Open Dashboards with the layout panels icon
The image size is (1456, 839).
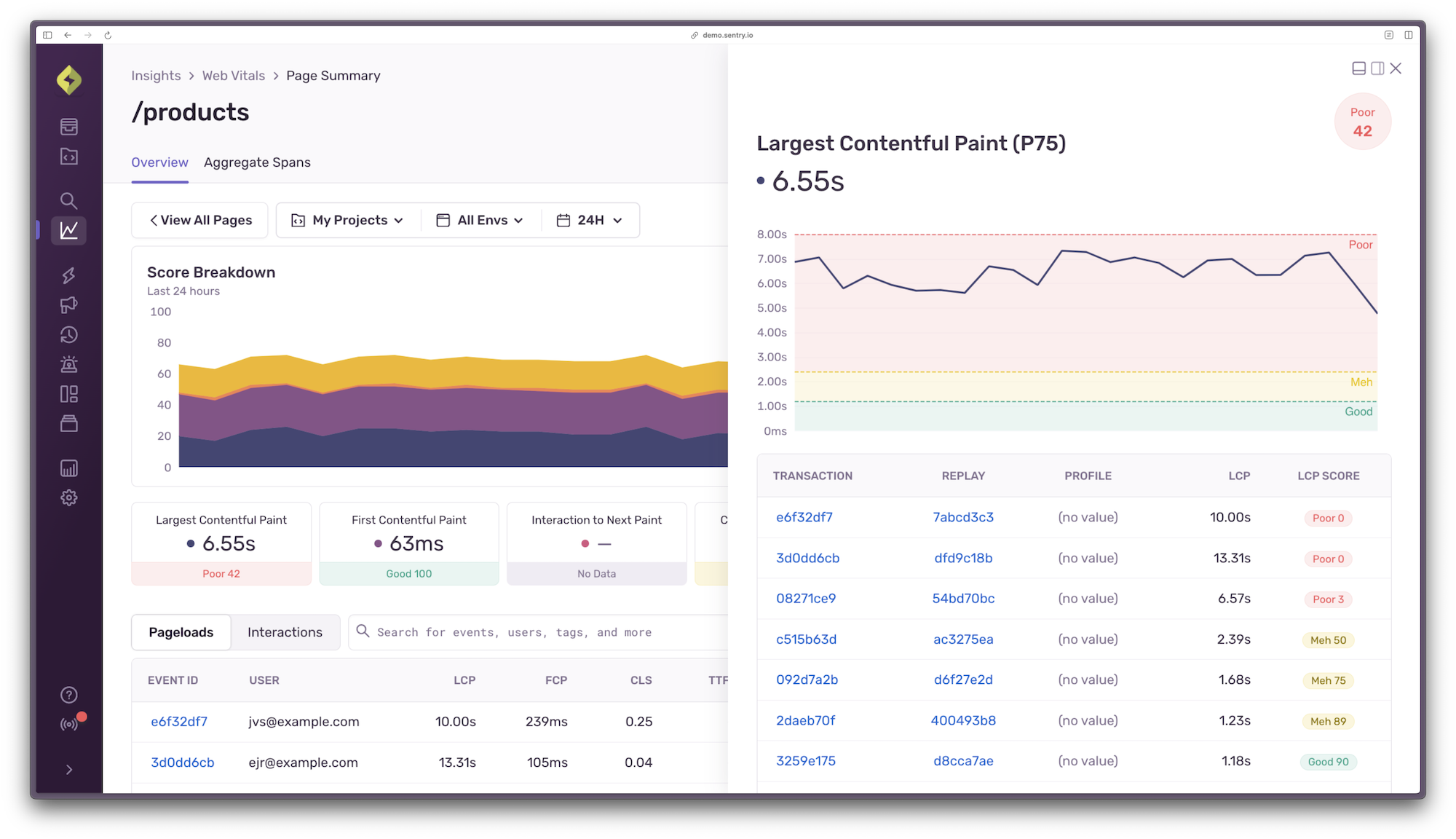point(69,394)
